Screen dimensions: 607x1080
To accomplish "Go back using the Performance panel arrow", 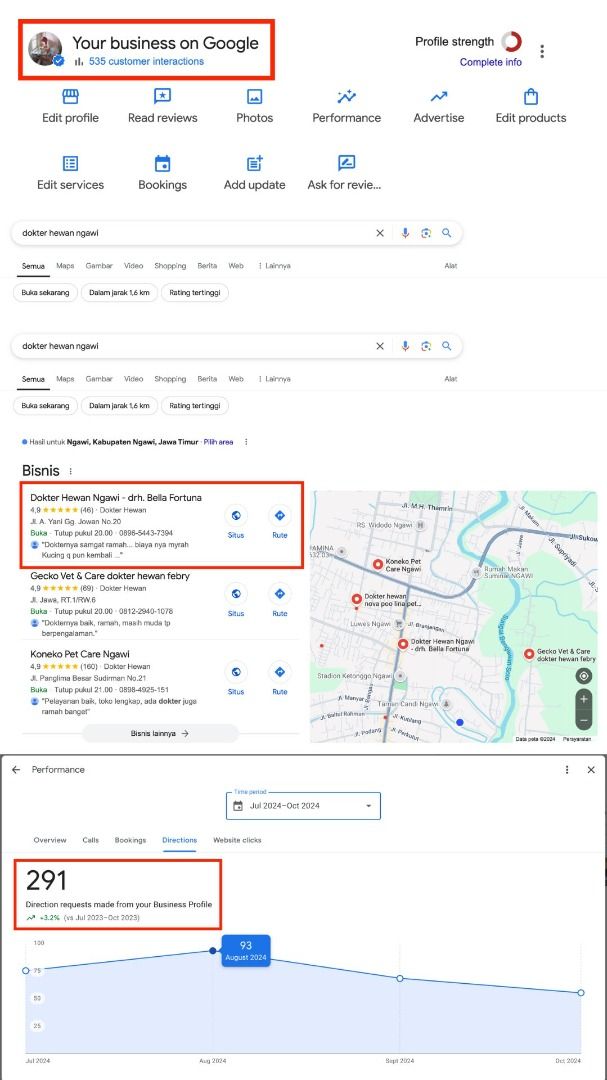I will (x=16, y=770).
